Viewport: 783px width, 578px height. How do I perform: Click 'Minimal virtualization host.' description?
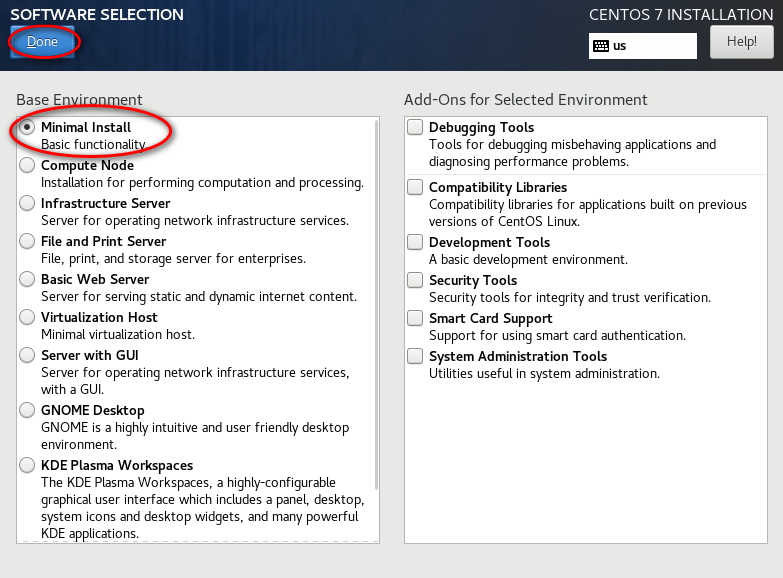click(x=118, y=335)
